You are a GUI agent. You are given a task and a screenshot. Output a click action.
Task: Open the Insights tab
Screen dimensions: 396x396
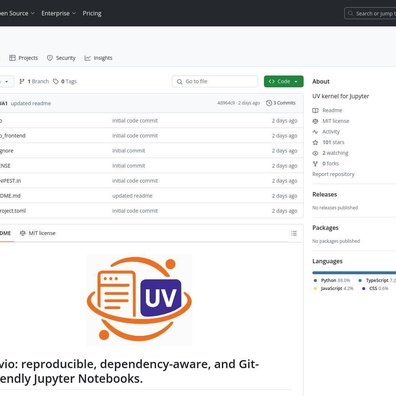click(98, 58)
